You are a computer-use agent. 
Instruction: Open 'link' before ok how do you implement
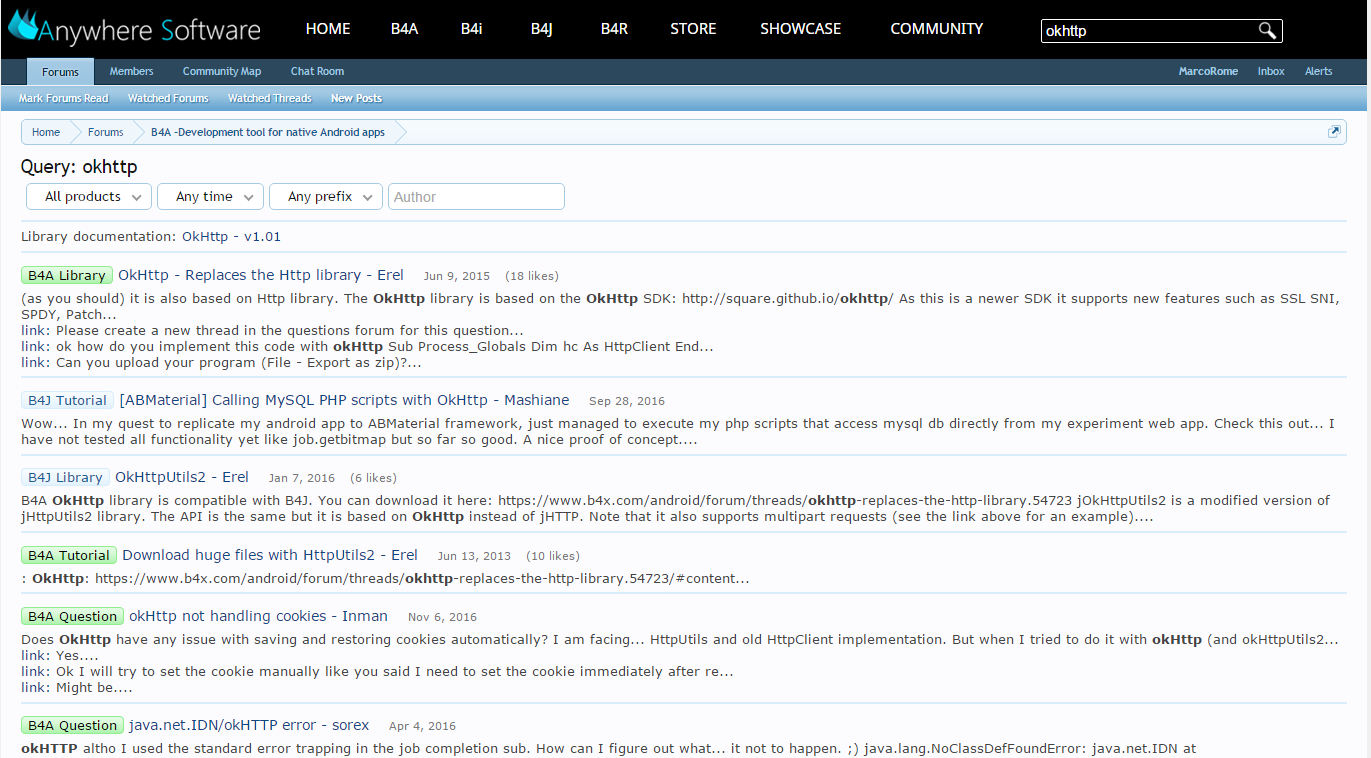click(x=34, y=346)
